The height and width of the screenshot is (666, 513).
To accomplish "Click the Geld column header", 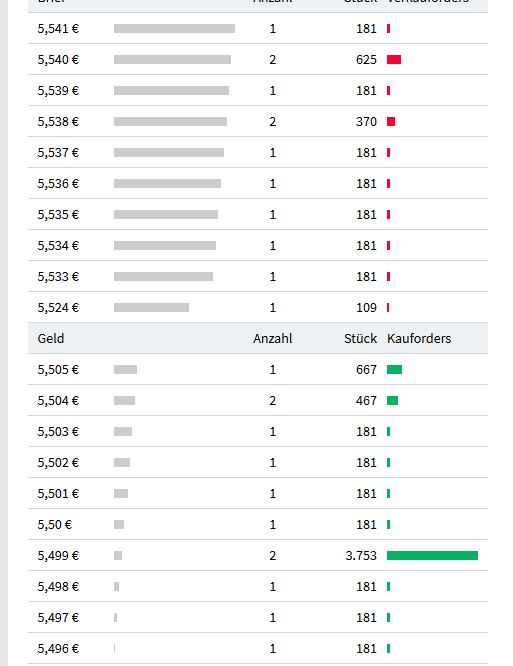I will click(51, 339).
